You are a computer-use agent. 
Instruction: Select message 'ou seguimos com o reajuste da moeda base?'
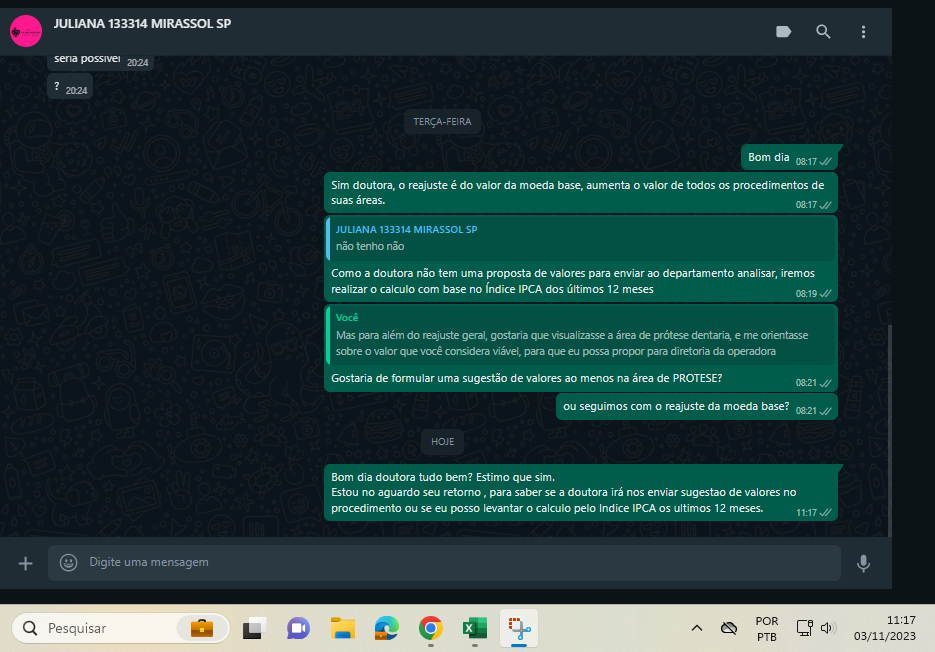click(x=696, y=407)
